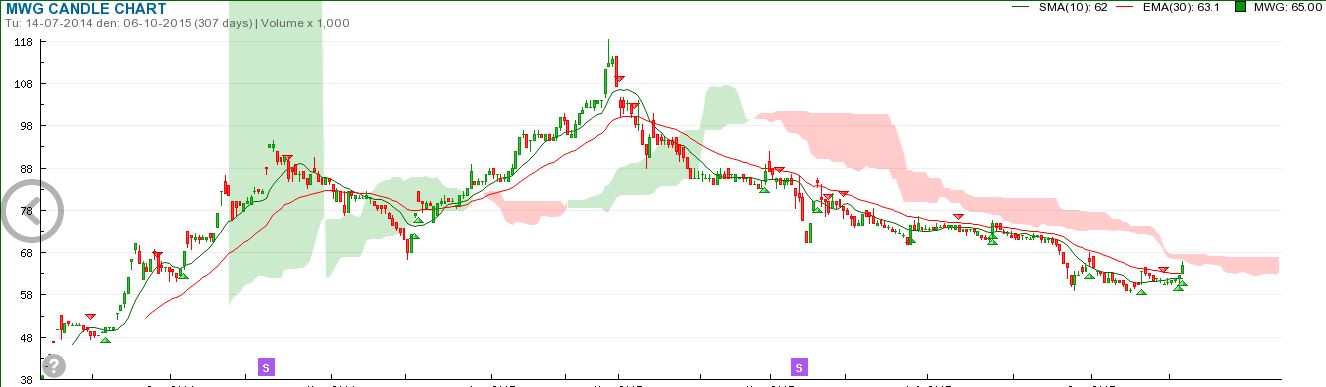This screenshot has height=387, width=1326.
Task: Click the 68 price axis label
Action: (x=27, y=253)
